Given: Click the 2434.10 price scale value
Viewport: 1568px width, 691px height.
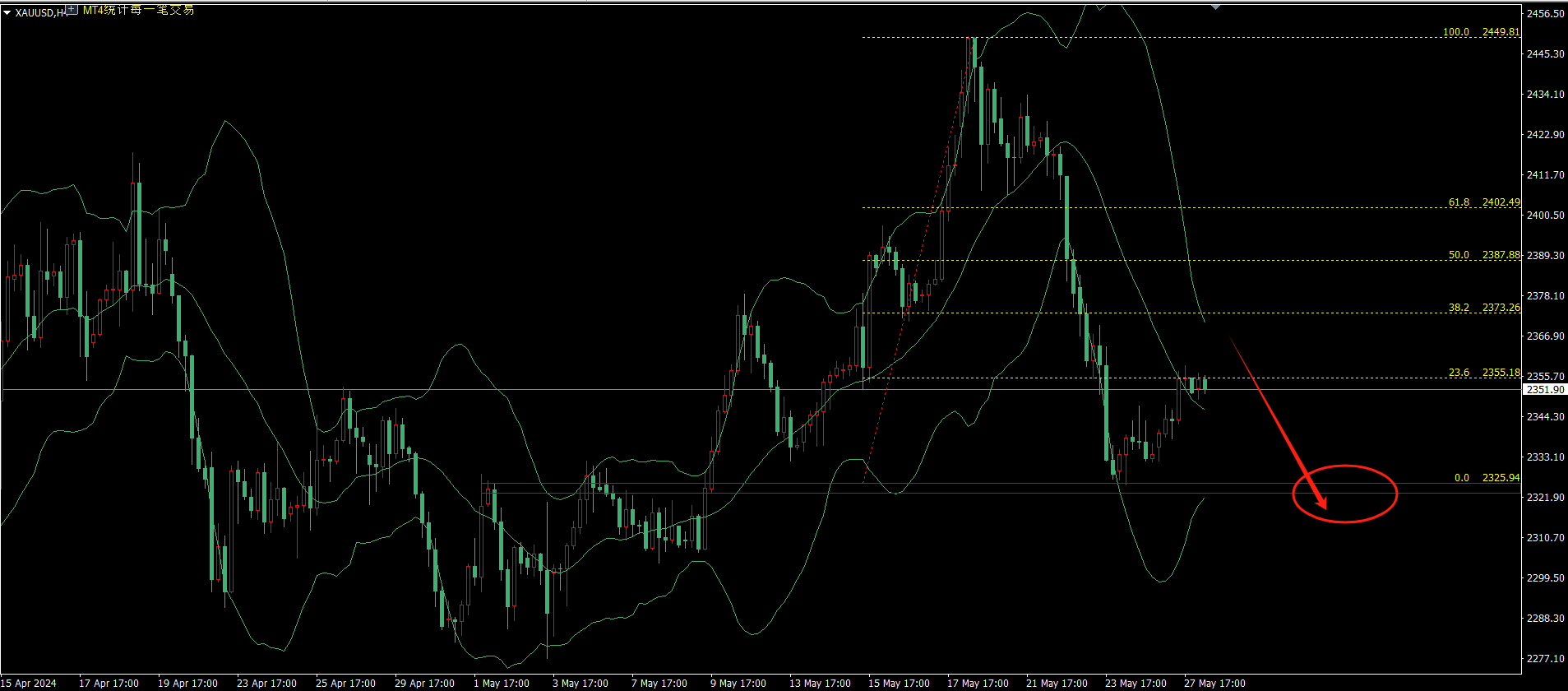Looking at the screenshot, I should click(x=1545, y=95).
